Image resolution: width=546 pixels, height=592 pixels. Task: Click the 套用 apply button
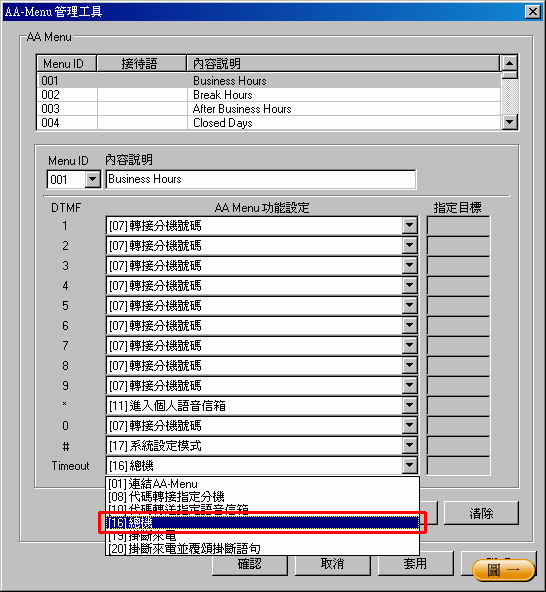[415, 564]
